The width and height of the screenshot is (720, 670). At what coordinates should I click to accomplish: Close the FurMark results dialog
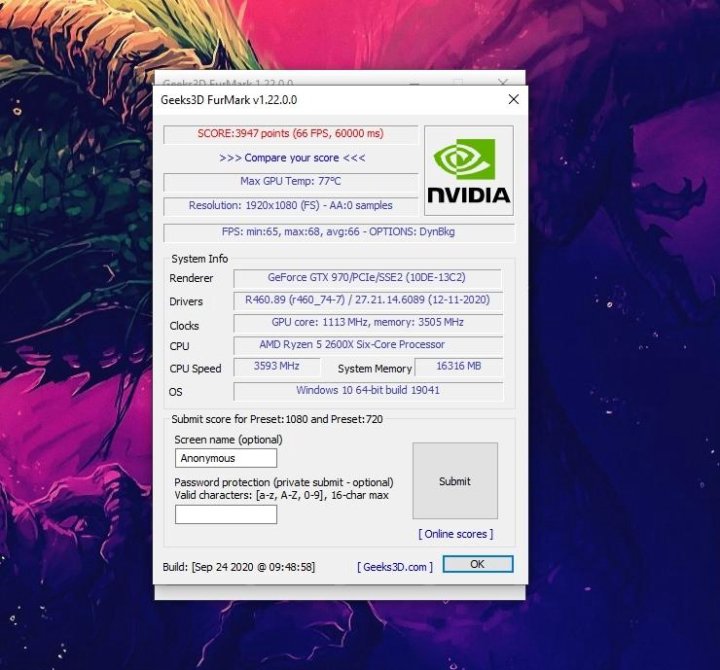tap(513, 100)
